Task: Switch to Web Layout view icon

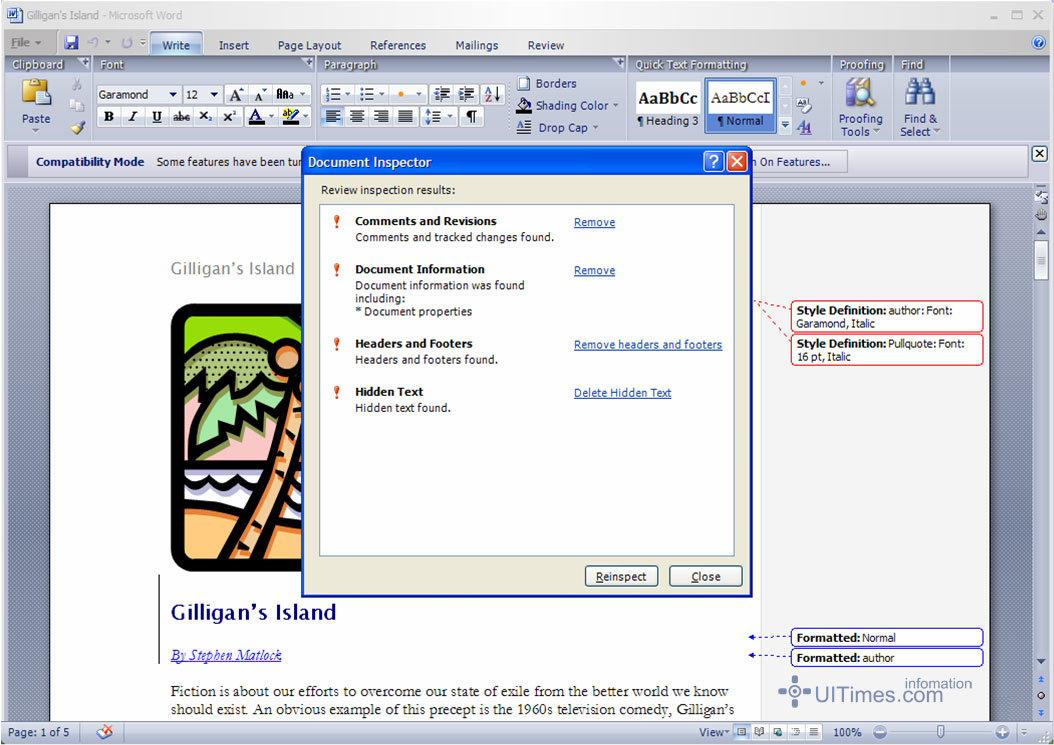Action: [x=778, y=732]
